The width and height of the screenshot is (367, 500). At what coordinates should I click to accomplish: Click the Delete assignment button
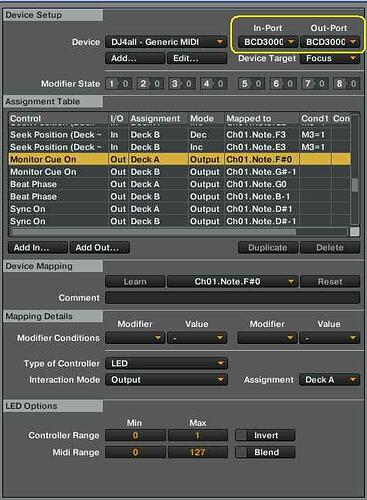click(x=330, y=248)
